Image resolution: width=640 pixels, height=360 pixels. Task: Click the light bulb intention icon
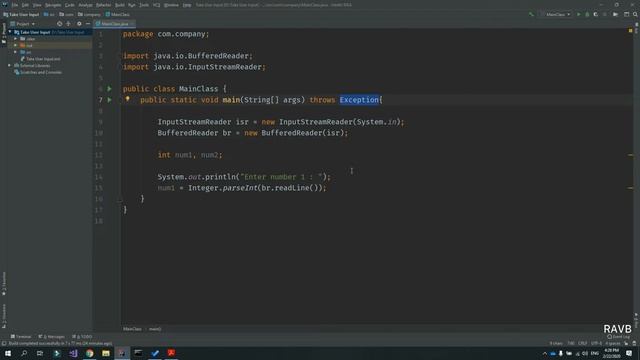(x=127, y=99)
